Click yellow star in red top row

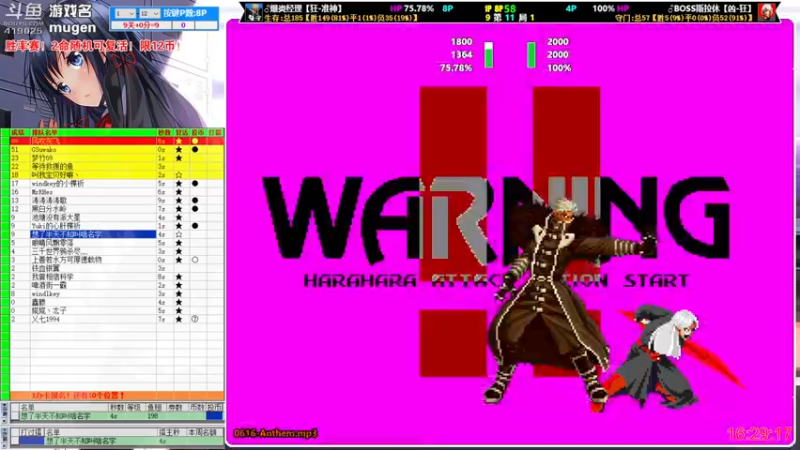[179, 141]
